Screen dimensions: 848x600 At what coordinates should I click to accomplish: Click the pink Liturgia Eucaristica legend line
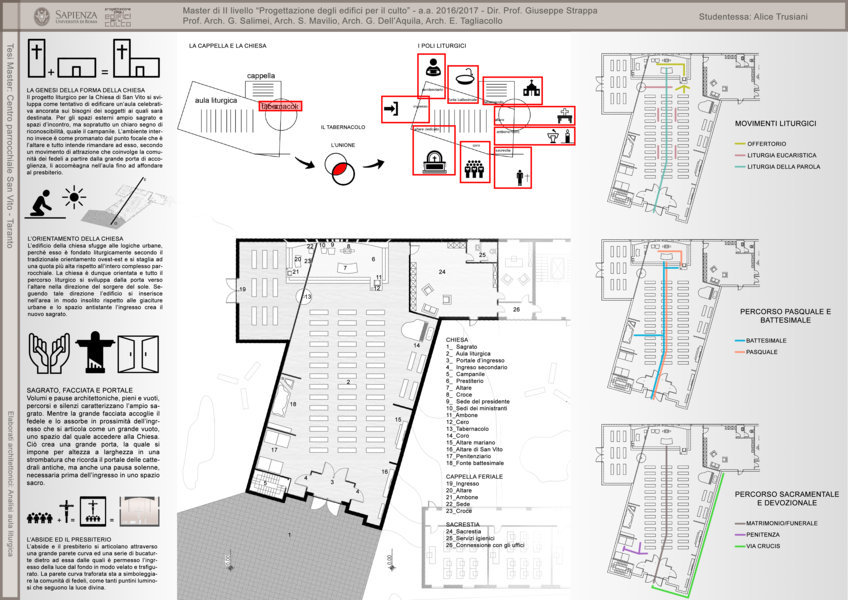point(739,155)
